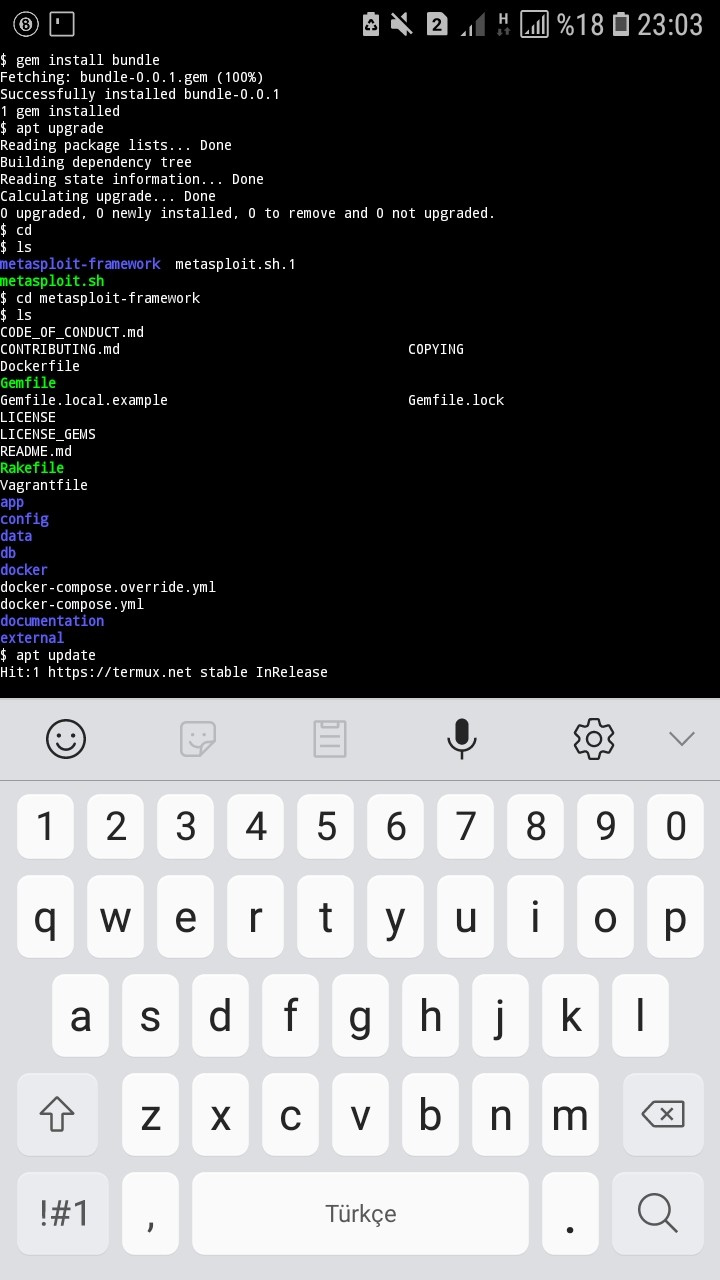Tap the backspace delete key
Screen dimensions: 720x1280
pos(662,1113)
